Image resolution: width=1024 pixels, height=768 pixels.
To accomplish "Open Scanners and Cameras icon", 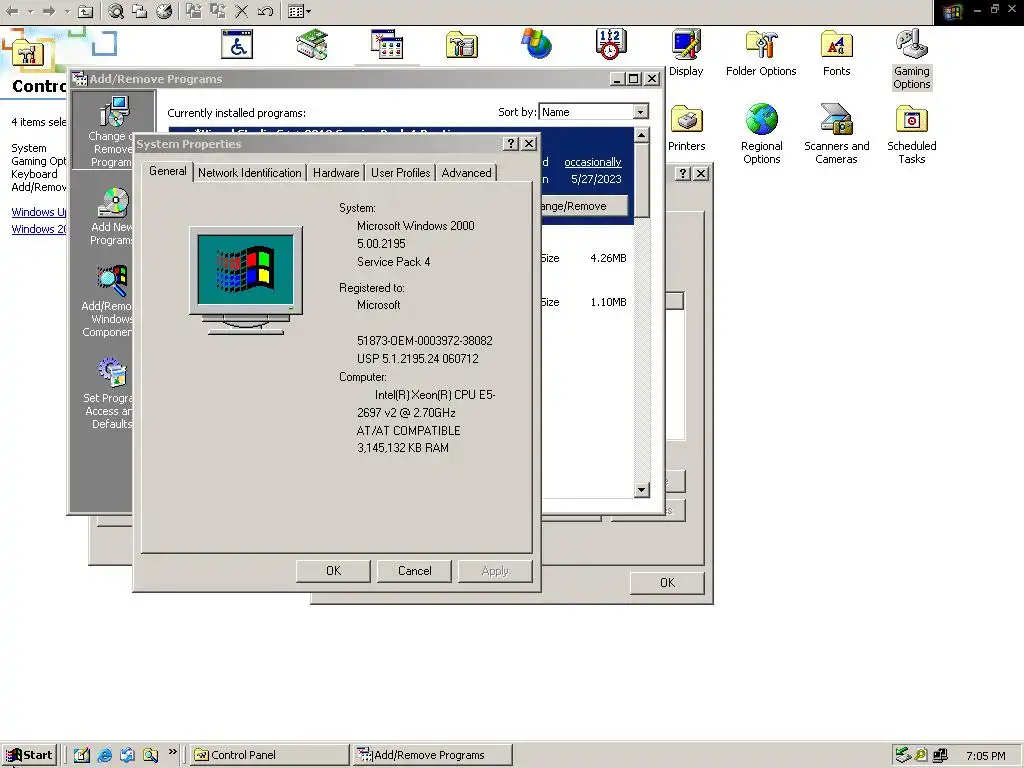I will pos(837,135).
